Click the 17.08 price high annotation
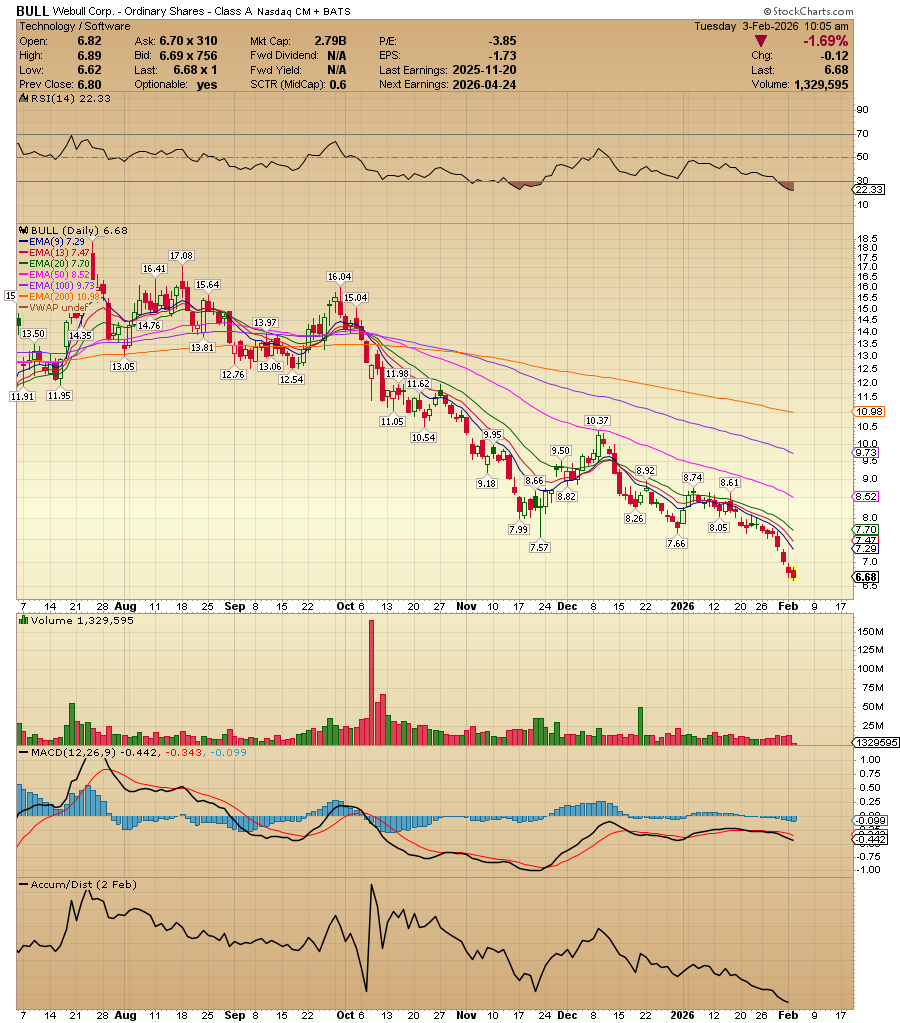 (x=181, y=255)
